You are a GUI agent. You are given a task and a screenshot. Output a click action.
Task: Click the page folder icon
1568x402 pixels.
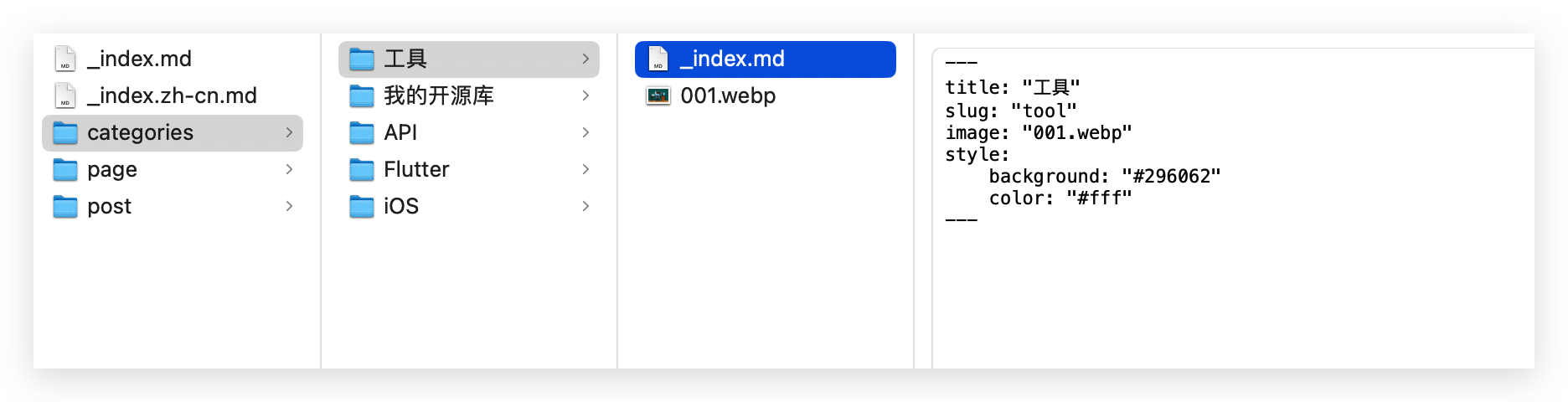click(x=65, y=169)
